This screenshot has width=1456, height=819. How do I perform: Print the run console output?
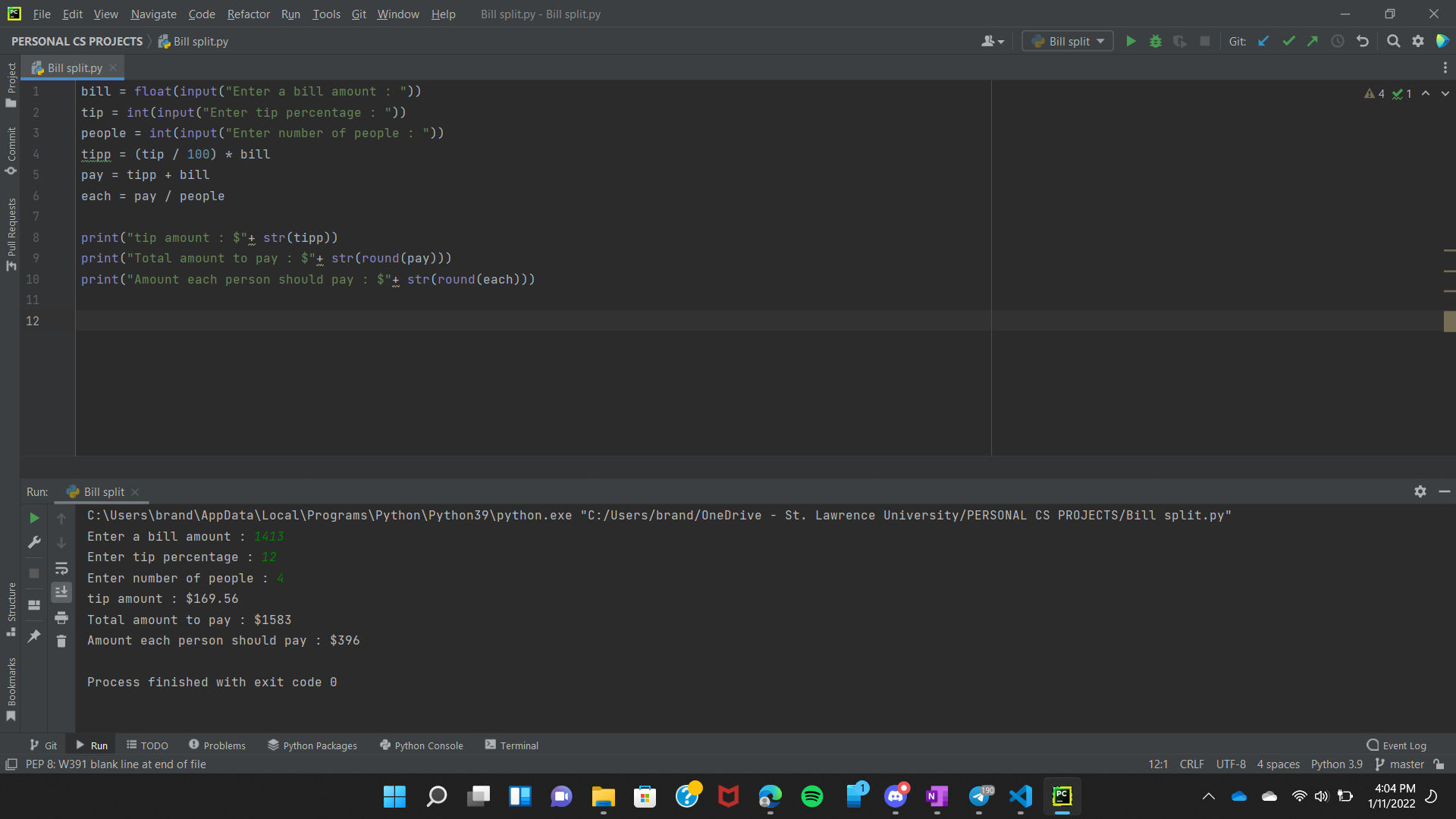pos(61,617)
